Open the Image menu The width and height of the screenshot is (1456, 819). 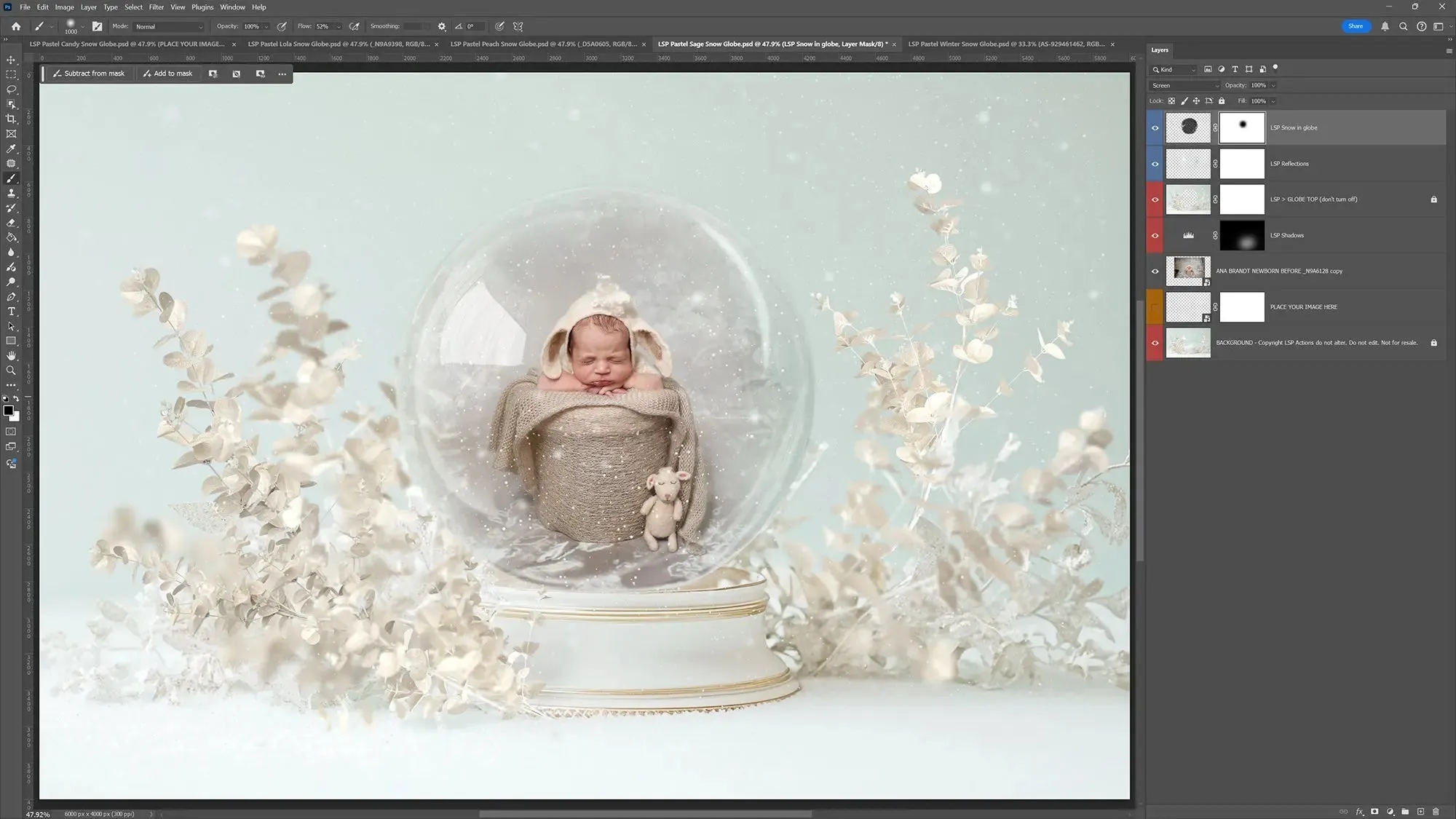(64, 7)
